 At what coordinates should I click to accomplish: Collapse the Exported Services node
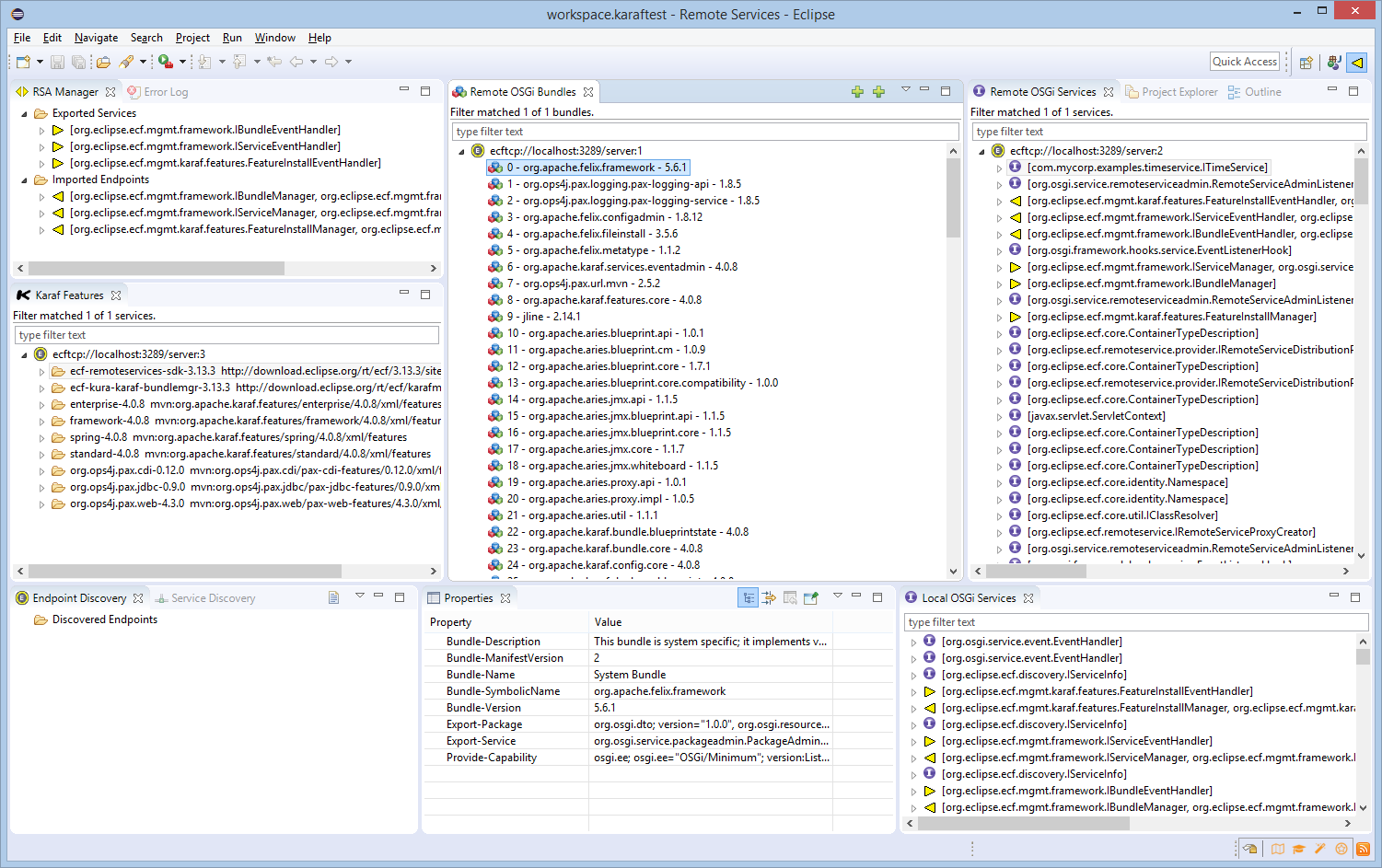[x=24, y=113]
